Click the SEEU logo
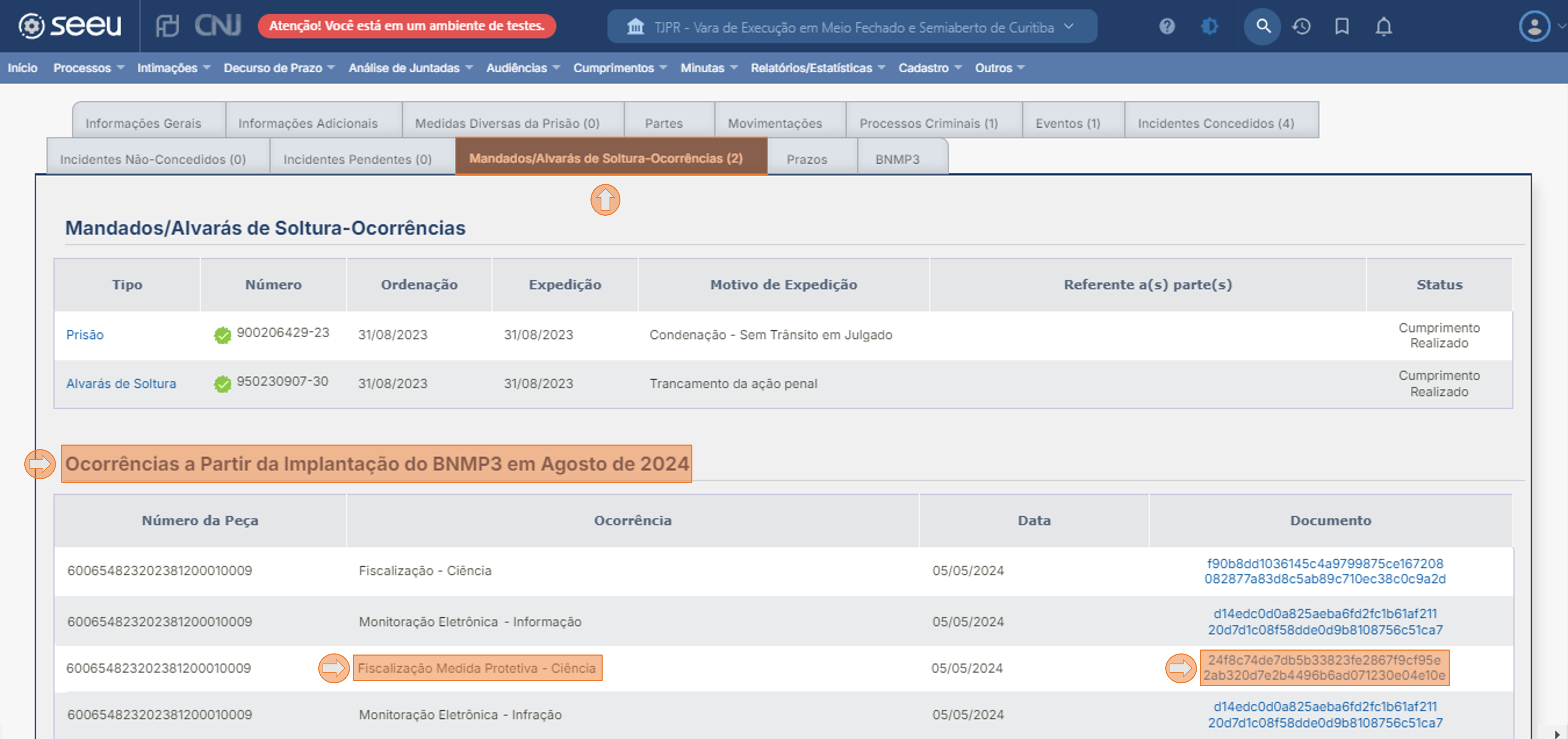Viewport: 1568px width, 739px height. click(69, 26)
